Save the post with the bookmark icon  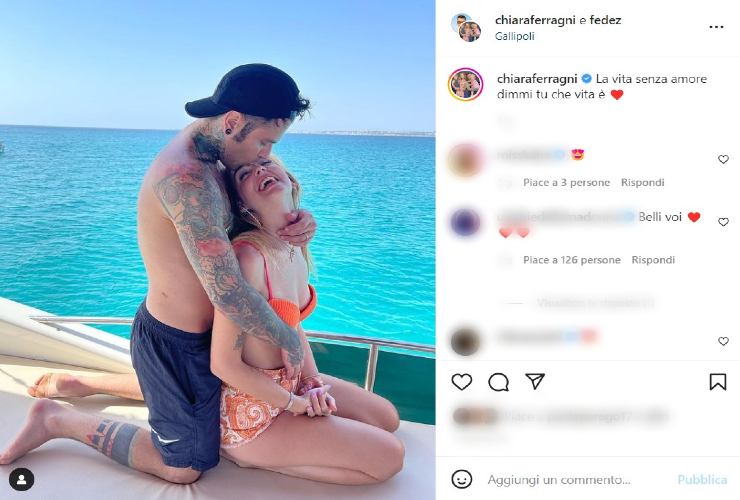[x=718, y=381]
